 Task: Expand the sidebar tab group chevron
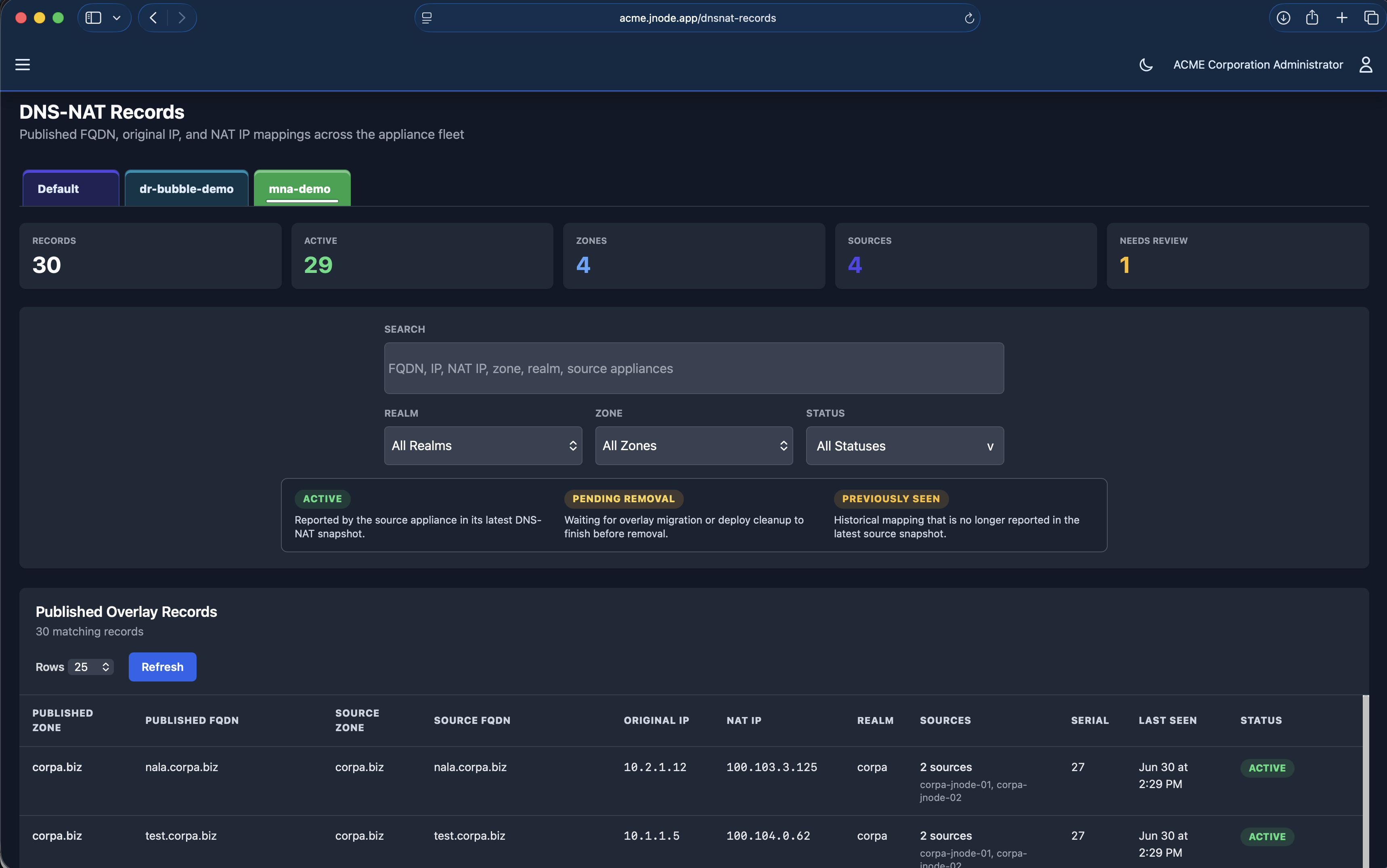tap(117, 18)
